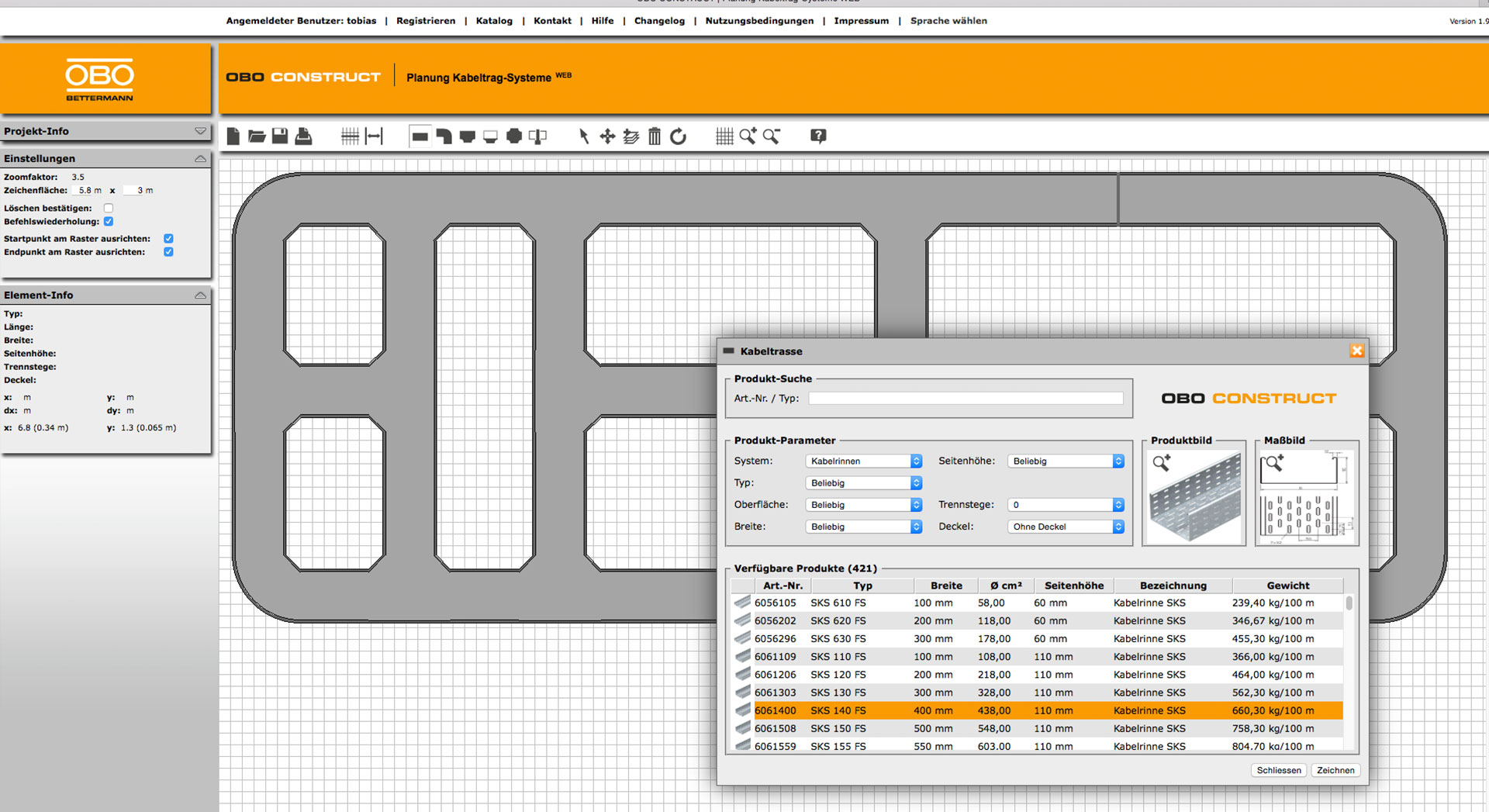This screenshot has height=812, width=1489.
Task: Expand the Projekt-Info panel
Action: (200, 131)
